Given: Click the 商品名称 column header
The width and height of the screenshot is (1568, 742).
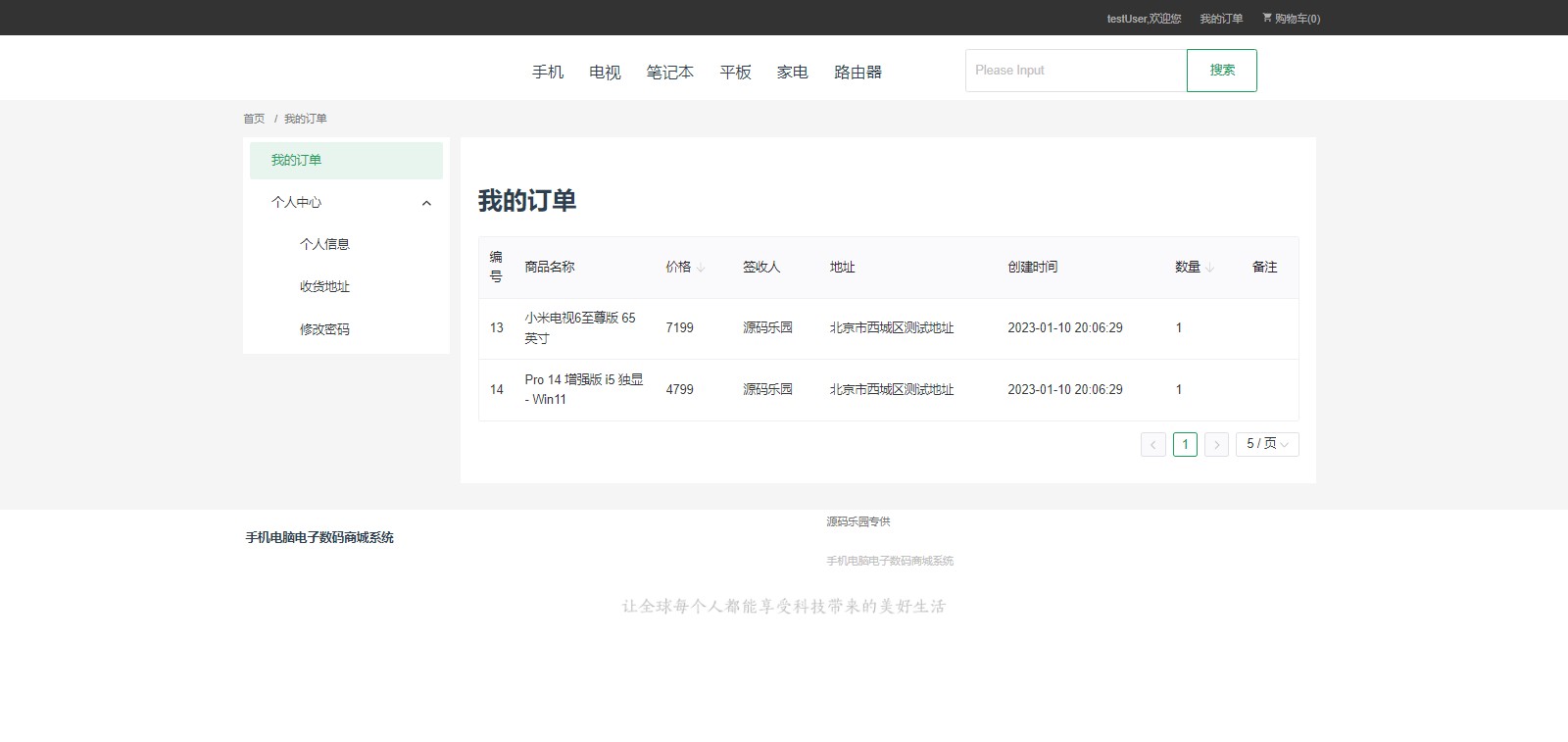Looking at the screenshot, I should tap(550, 267).
